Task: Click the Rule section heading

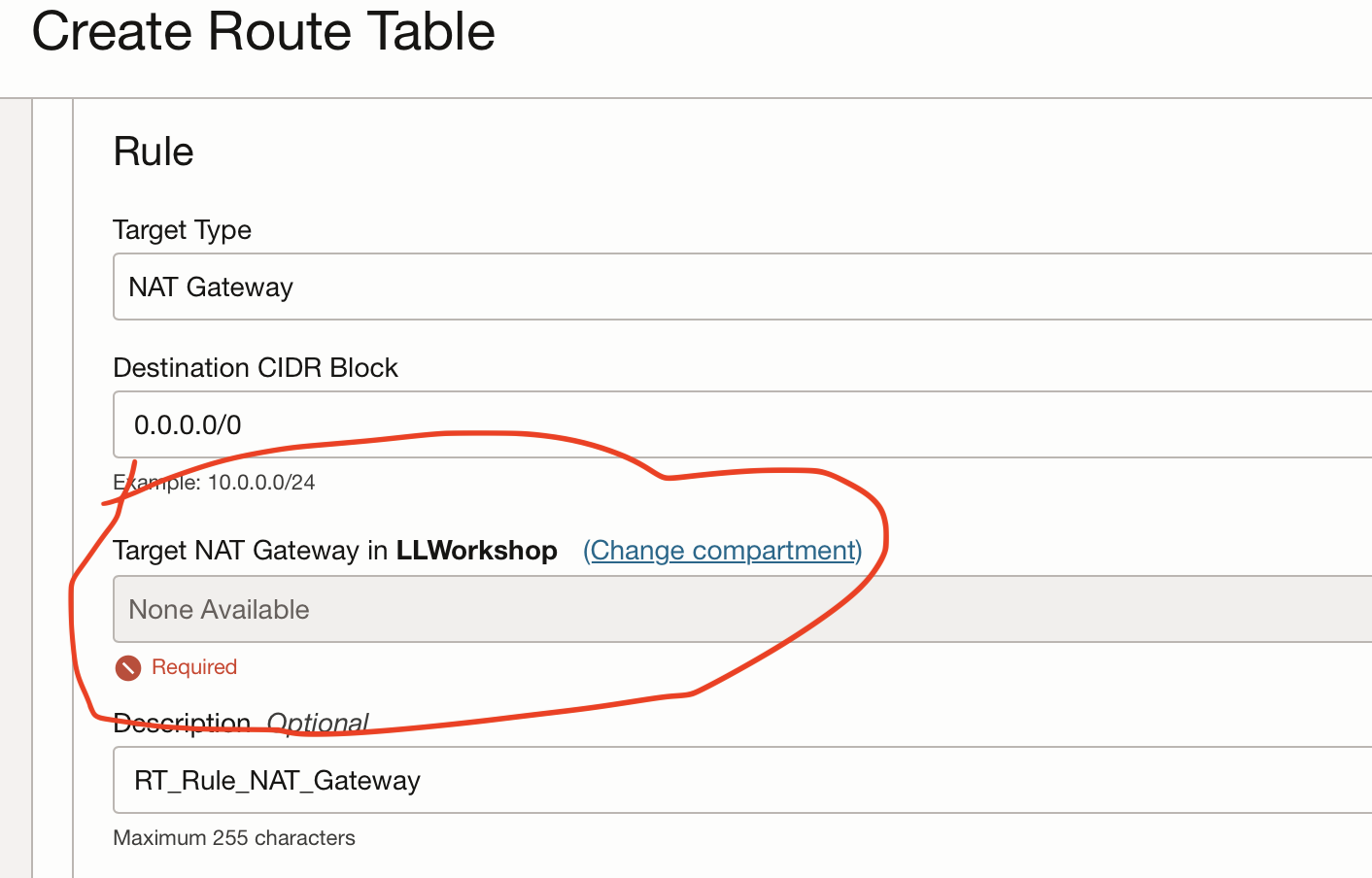Action: [154, 151]
